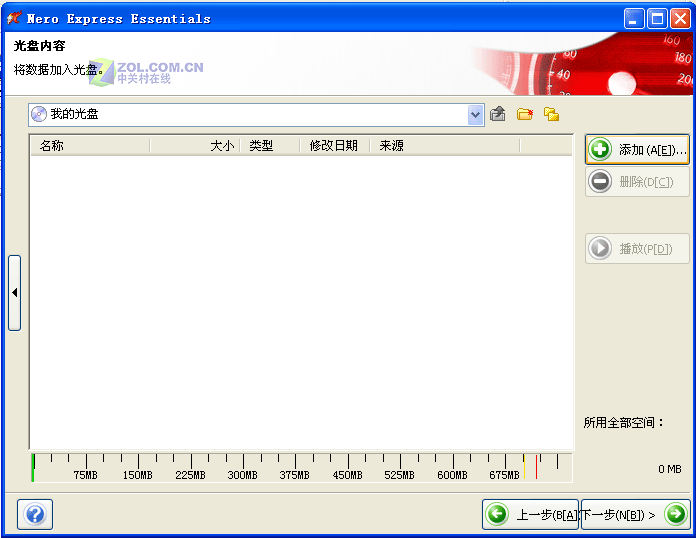Image resolution: width=696 pixels, height=538 pixels.
Task: Go back with 上一步 button
Action: (x=530, y=514)
